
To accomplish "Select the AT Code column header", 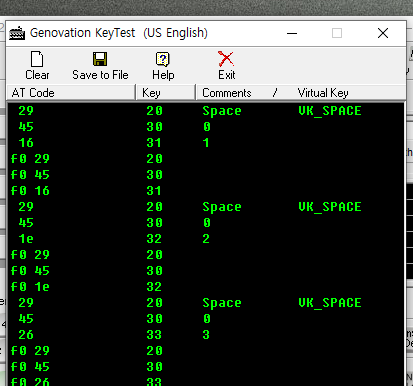I will point(71,93).
